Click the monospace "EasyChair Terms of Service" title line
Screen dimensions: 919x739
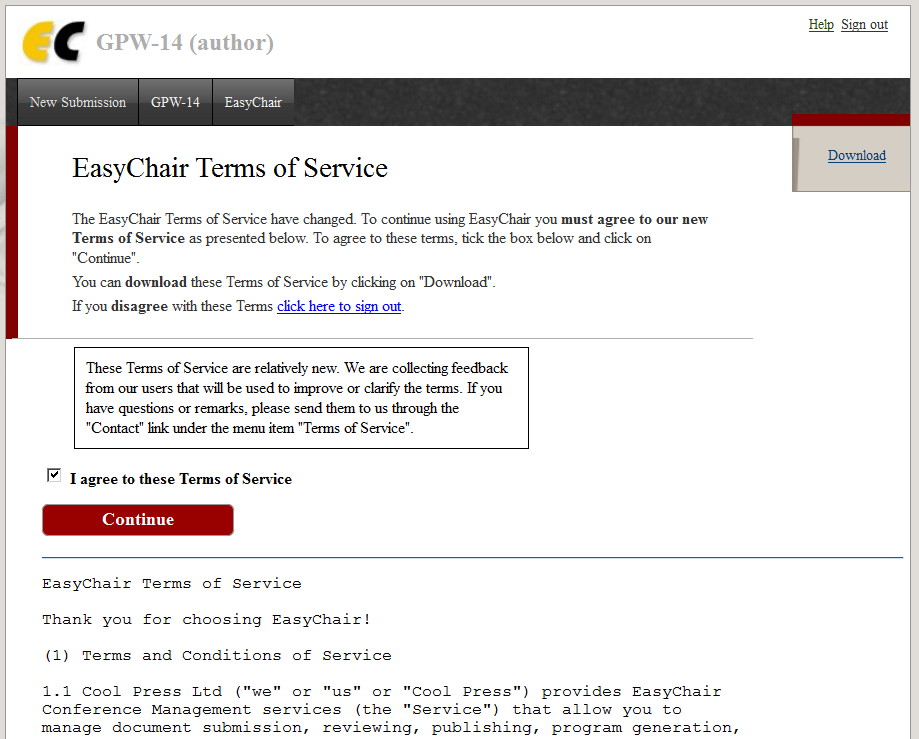pos(171,584)
